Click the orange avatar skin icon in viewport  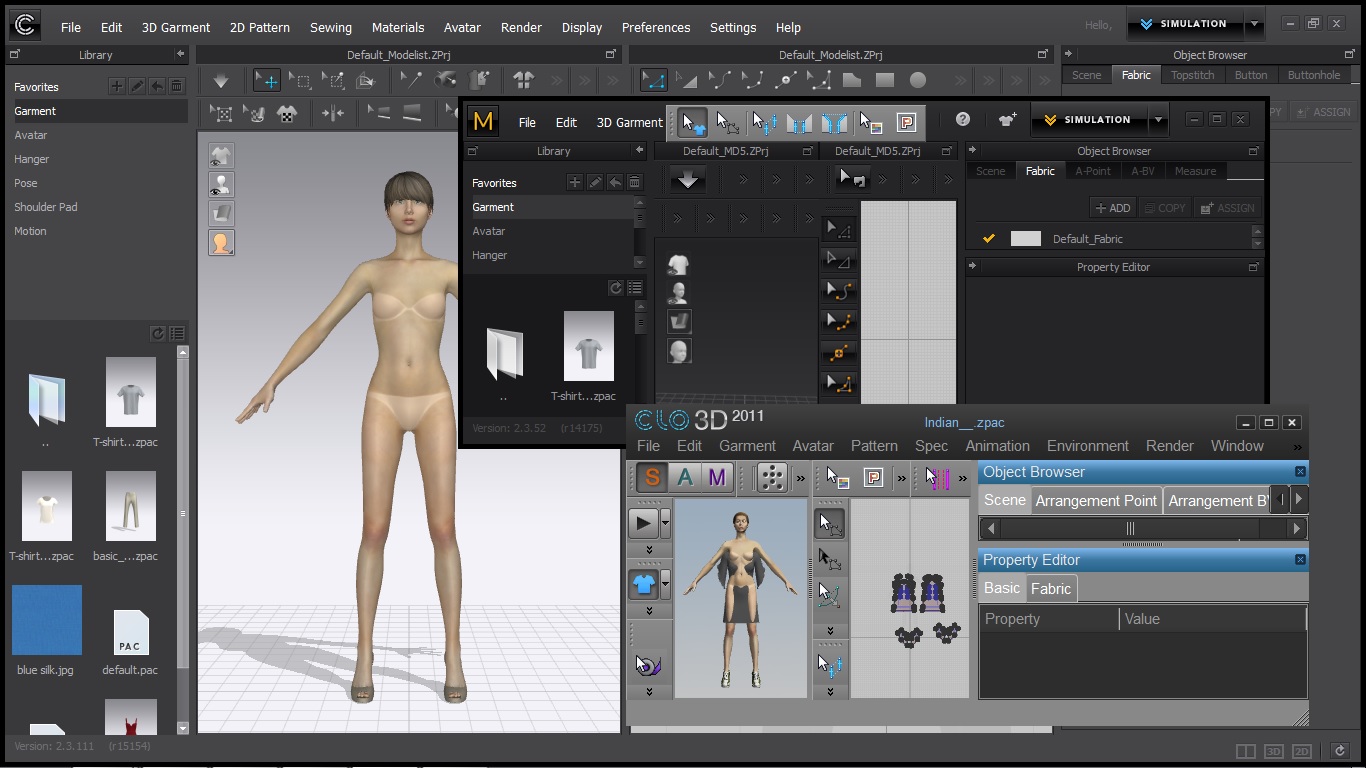pyautogui.click(x=221, y=242)
